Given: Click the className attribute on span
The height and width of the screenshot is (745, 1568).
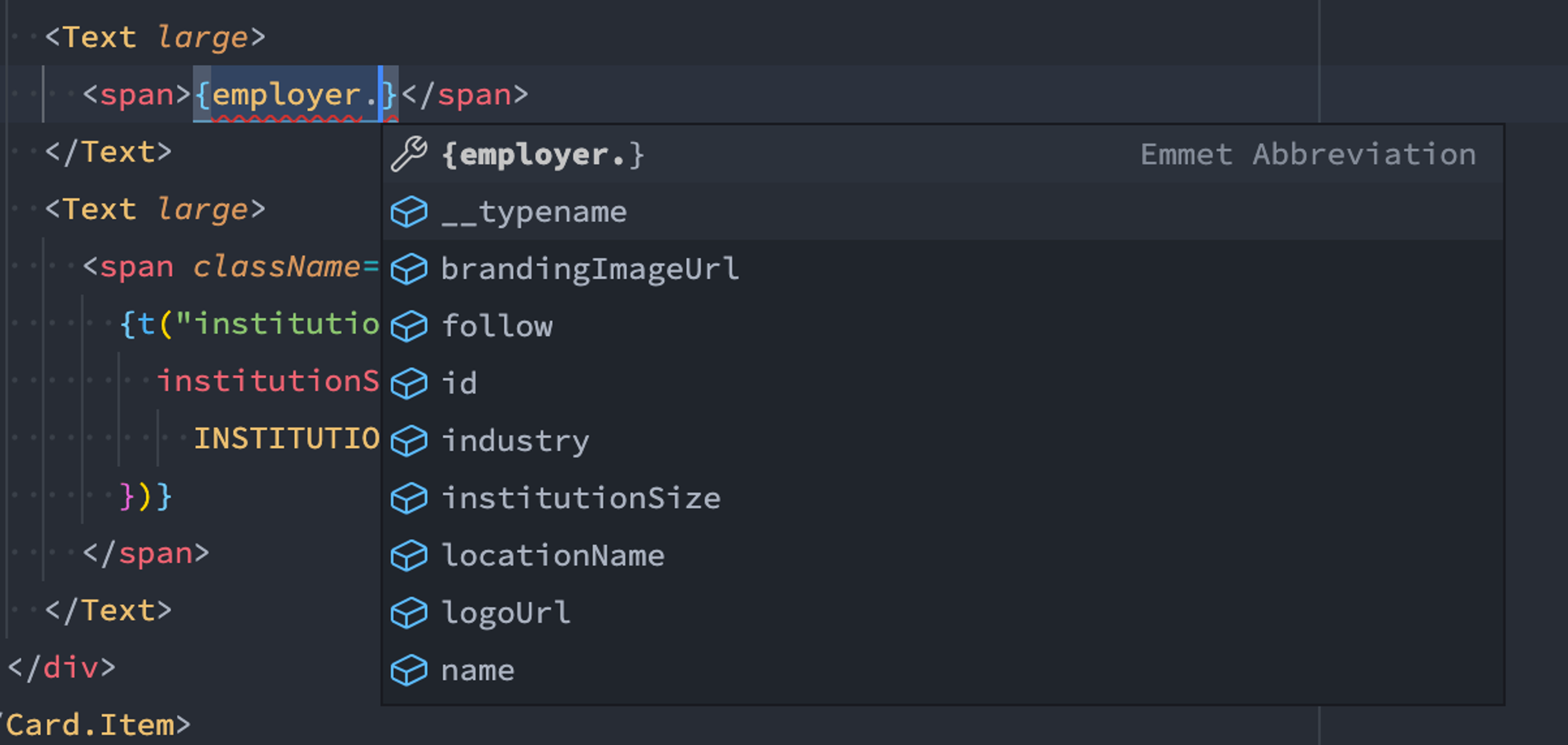Looking at the screenshot, I should click(276, 267).
